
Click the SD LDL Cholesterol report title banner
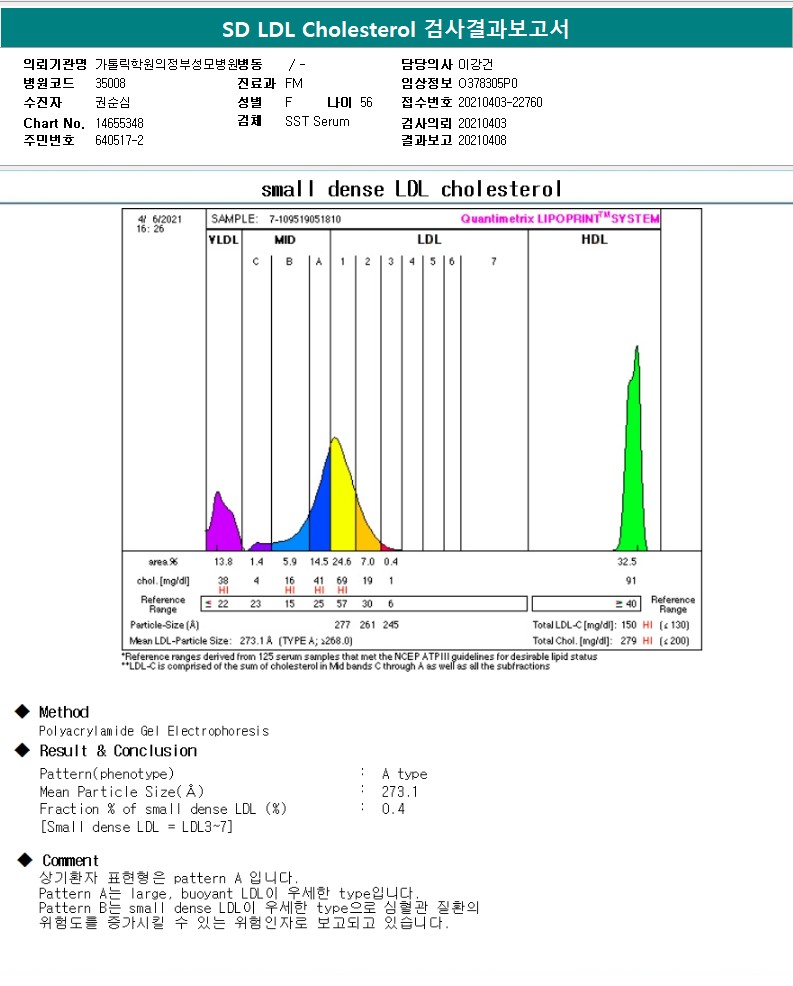[x=396, y=29]
